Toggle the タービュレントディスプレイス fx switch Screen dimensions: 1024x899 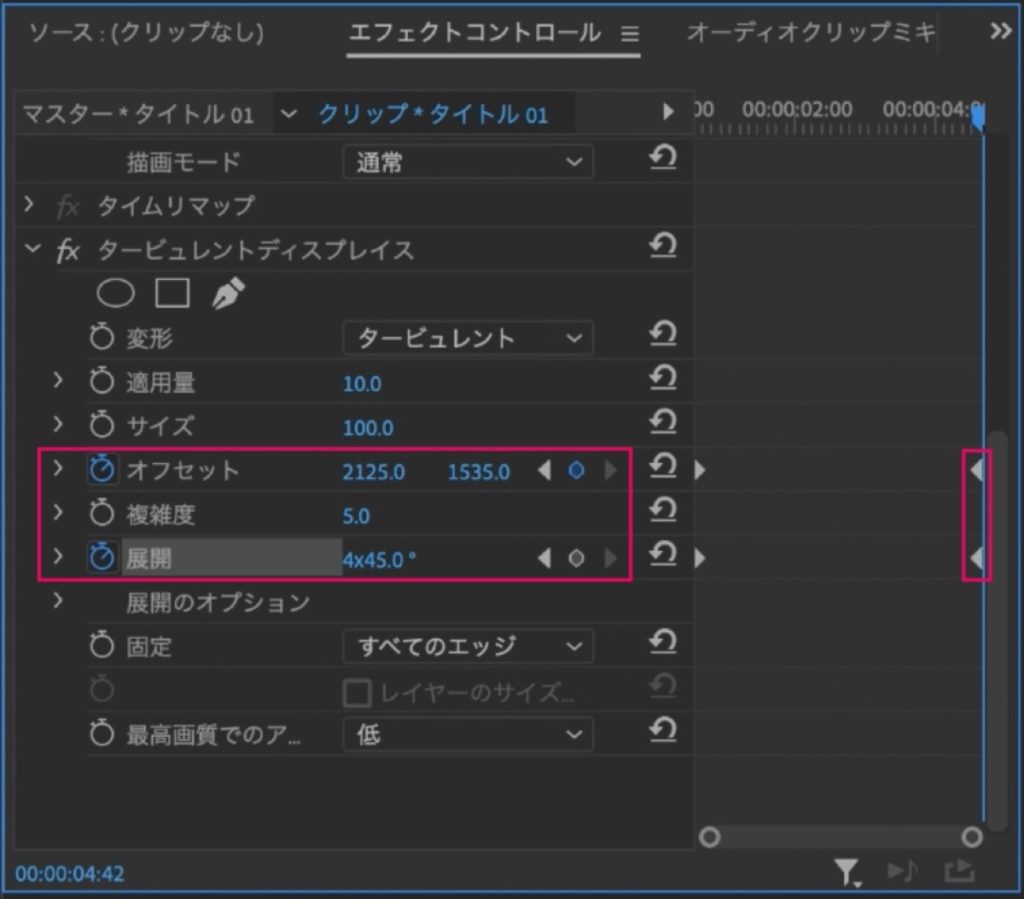(x=68, y=250)
